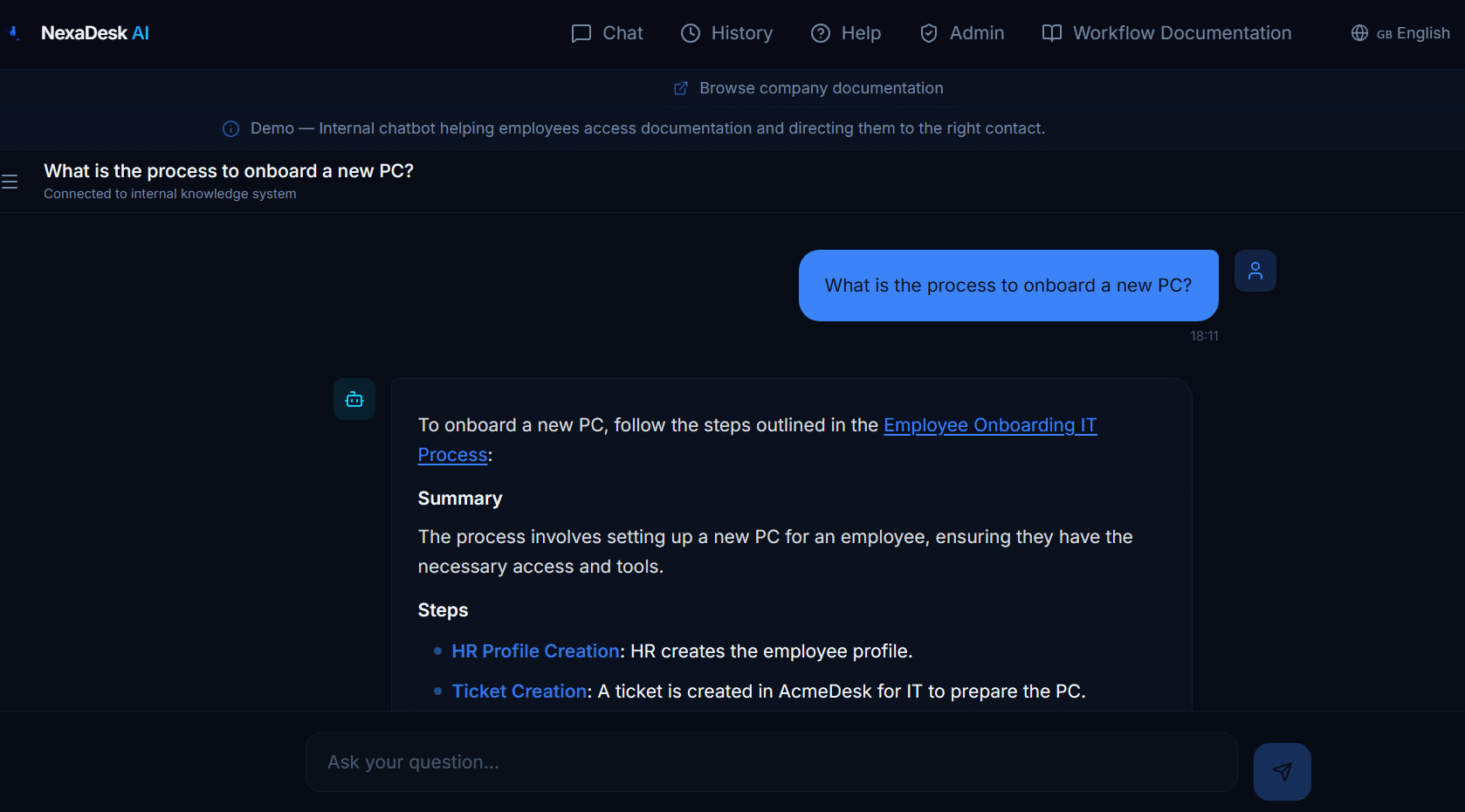The height and width of the screenshot is (812, 1465).
Task: Open Workflow Documentation
Action: coord(1166,33)
